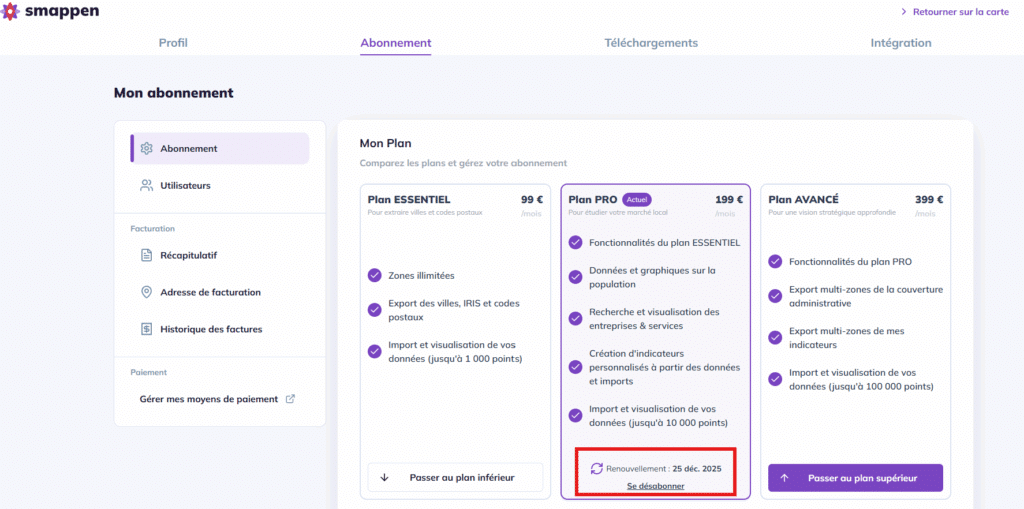Click the checkmark beside Zones illimitées
Viewport: 1024px width, 509px height.
click(374, 275)
